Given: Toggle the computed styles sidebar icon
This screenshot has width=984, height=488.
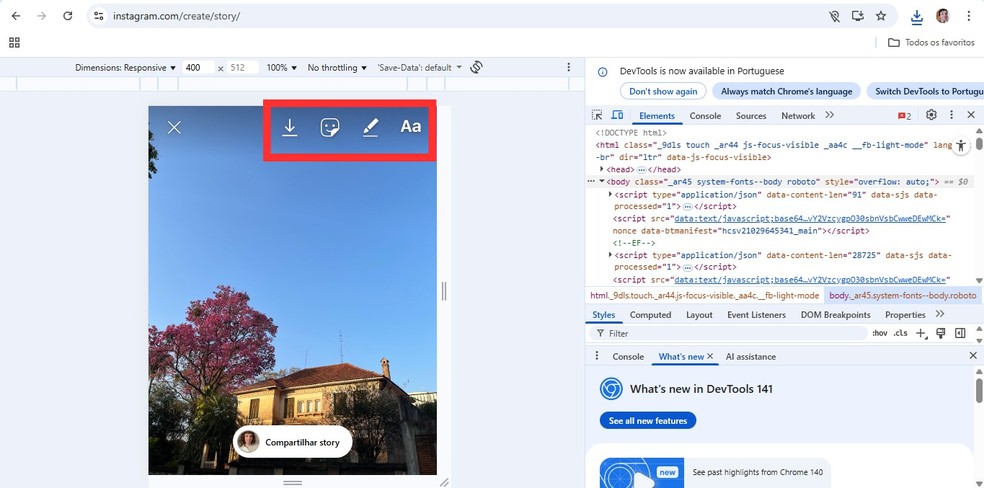Looking at the screenshot, I should tap(960, 333).
